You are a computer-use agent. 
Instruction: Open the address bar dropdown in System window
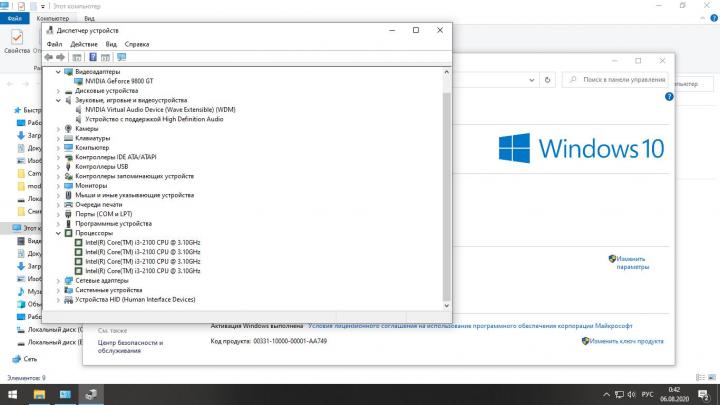tap(532, 80)
